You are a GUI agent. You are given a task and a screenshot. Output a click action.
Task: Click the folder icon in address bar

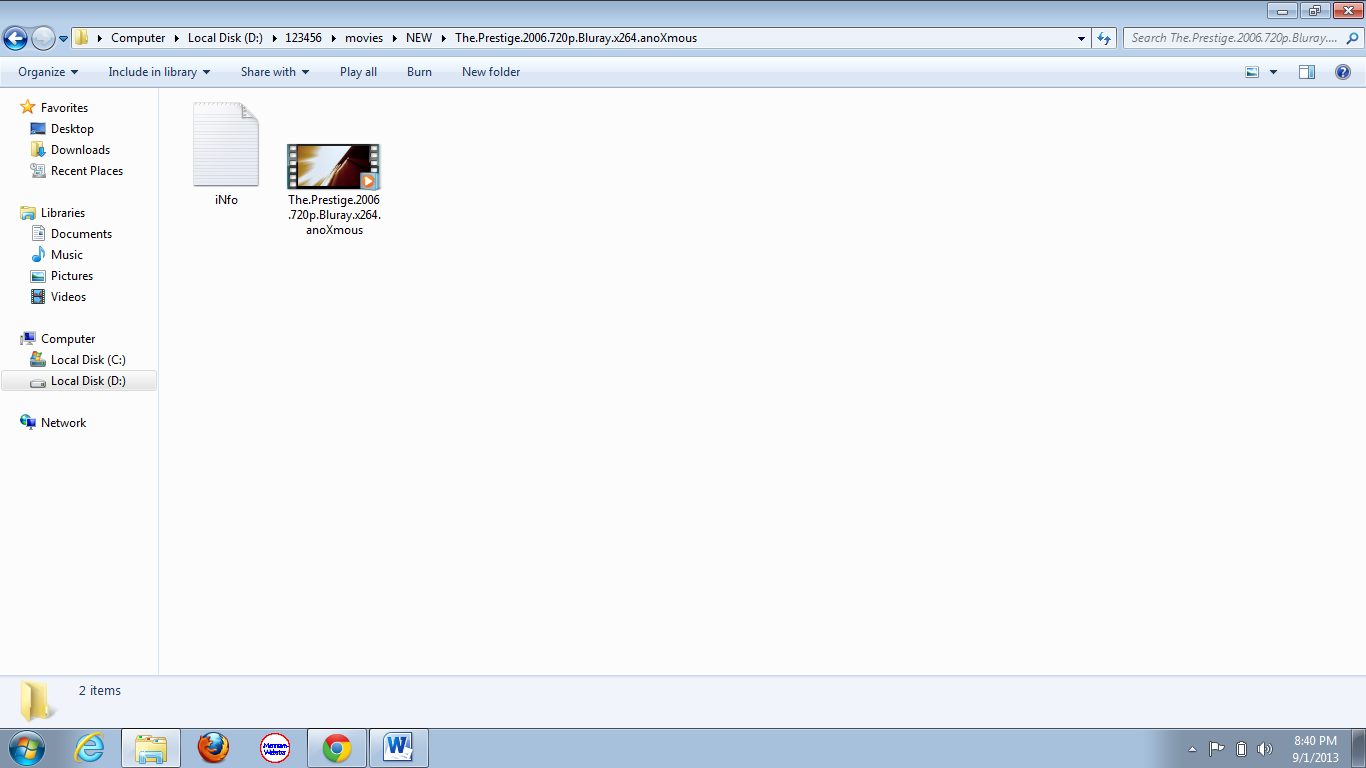82,38
